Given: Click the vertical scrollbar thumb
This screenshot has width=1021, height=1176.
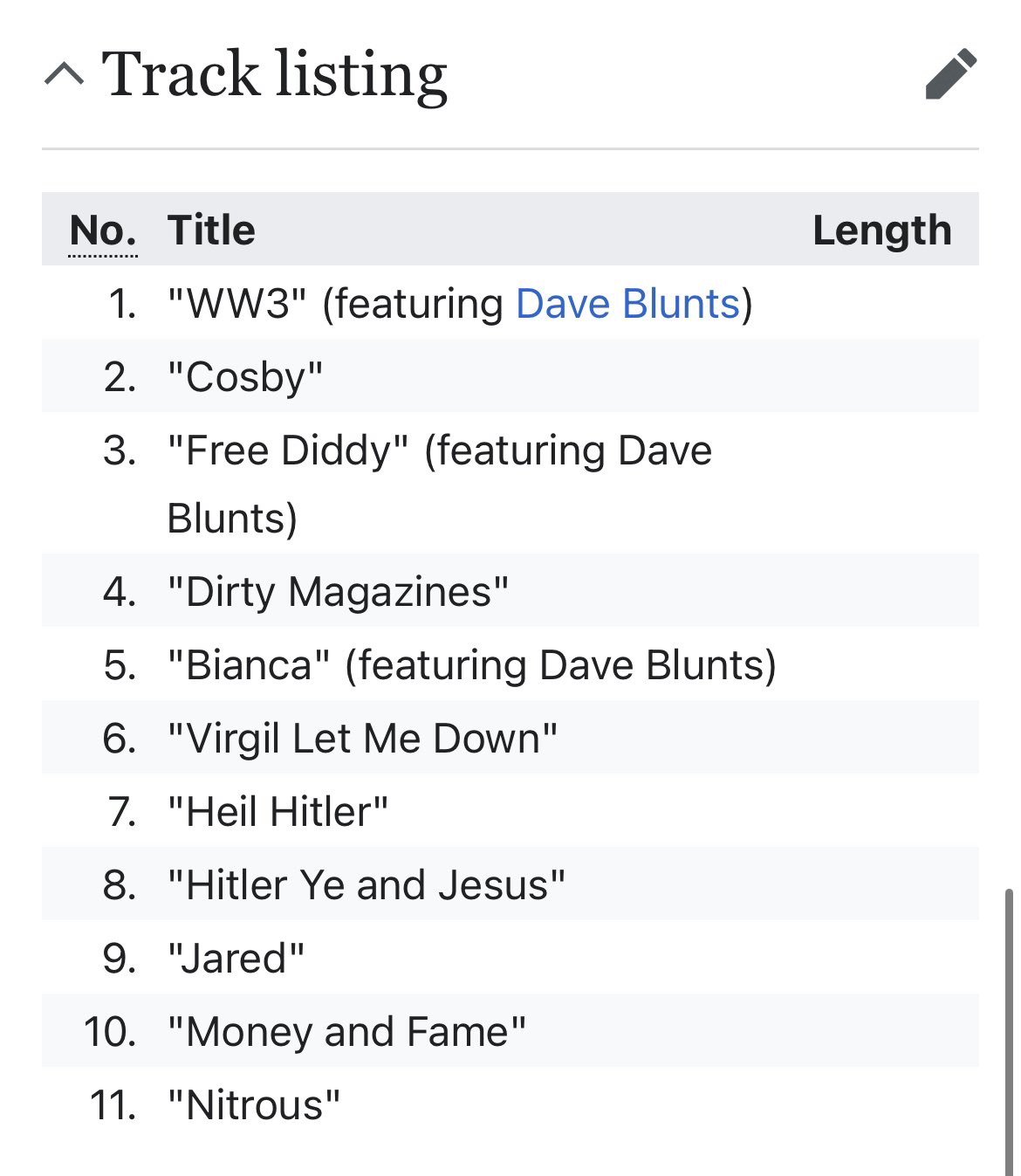Looking at the screenshot, I should pyautogui.click(x=1010, y=1030).
